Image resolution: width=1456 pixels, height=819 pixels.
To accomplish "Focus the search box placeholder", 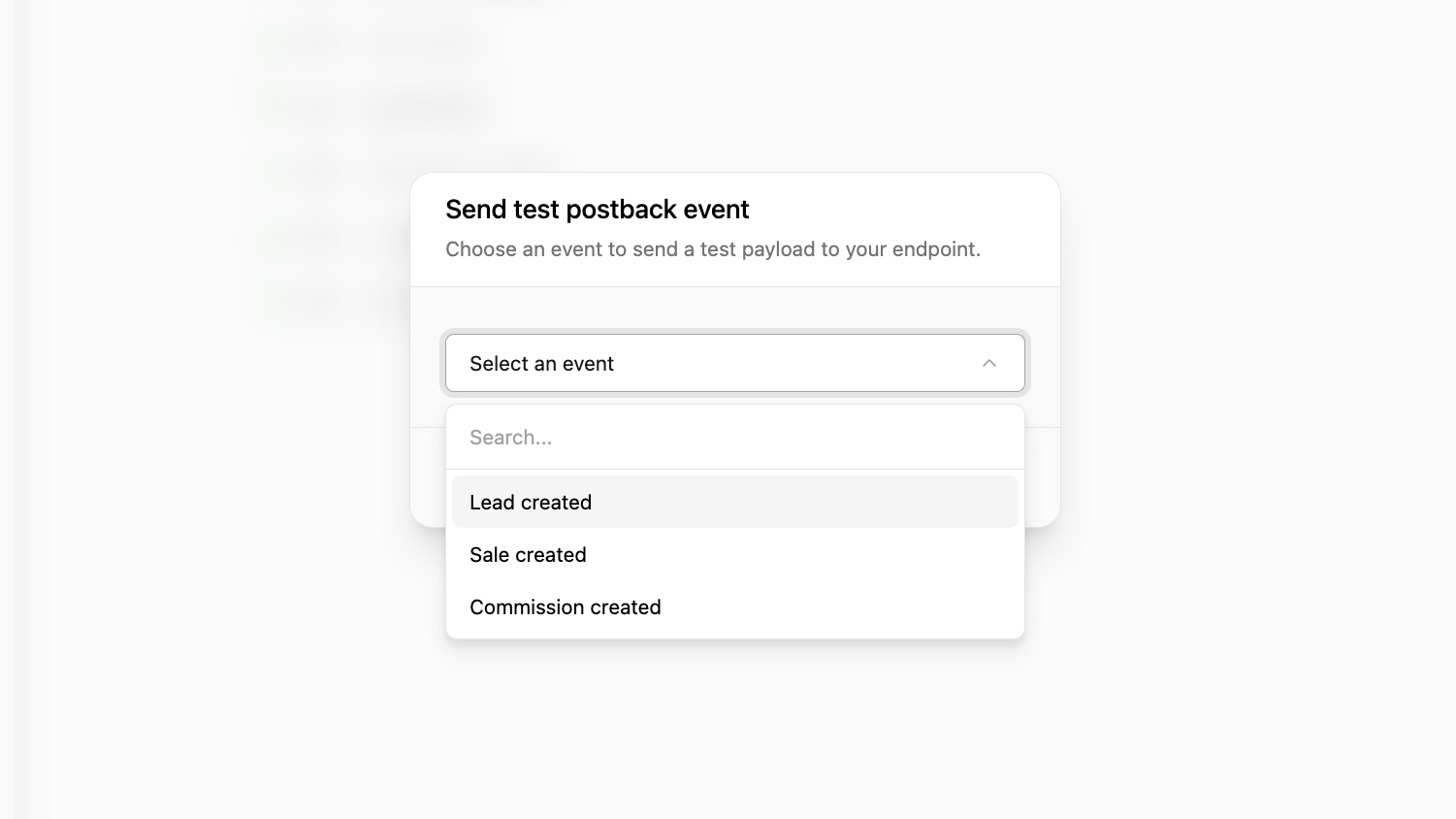I will tap(511, 437).
